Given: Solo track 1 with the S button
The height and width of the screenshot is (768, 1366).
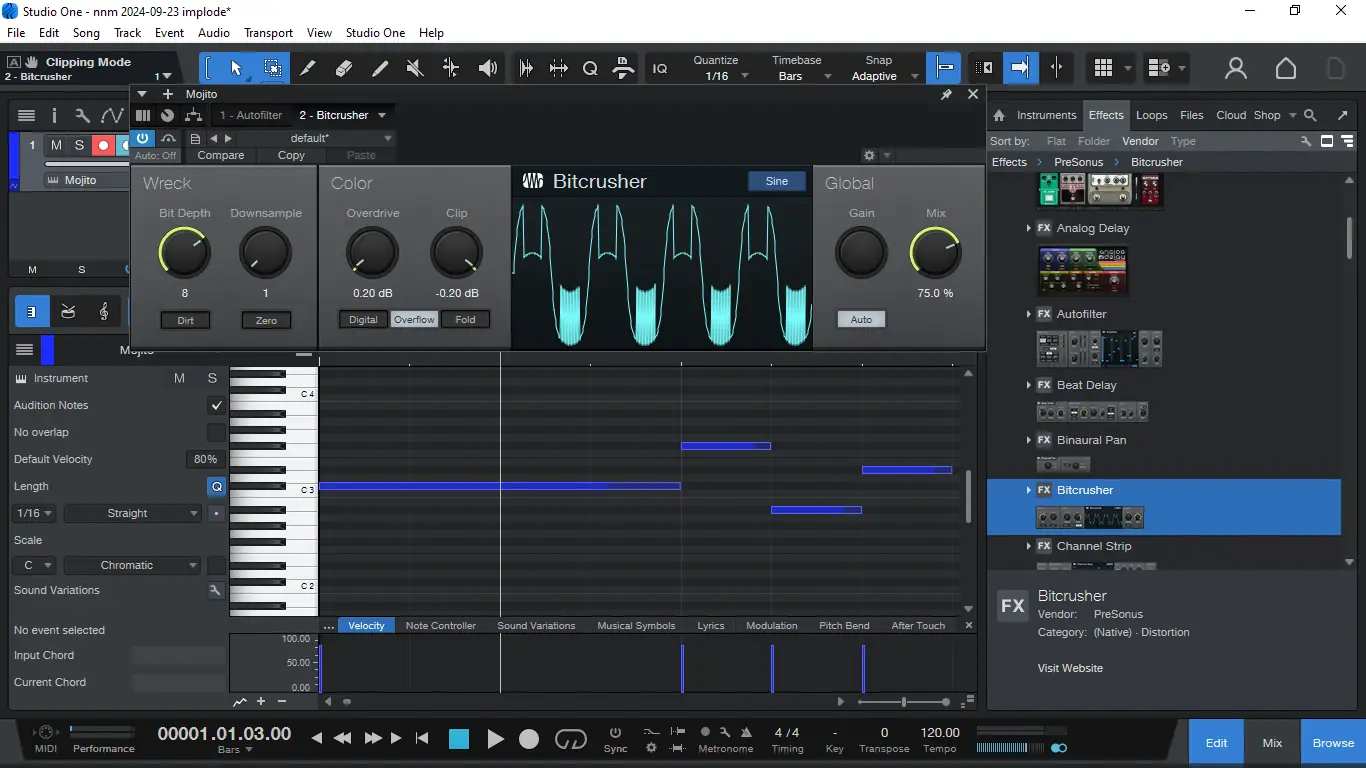Looking at the screenshot, I should [x=79, y=146].
